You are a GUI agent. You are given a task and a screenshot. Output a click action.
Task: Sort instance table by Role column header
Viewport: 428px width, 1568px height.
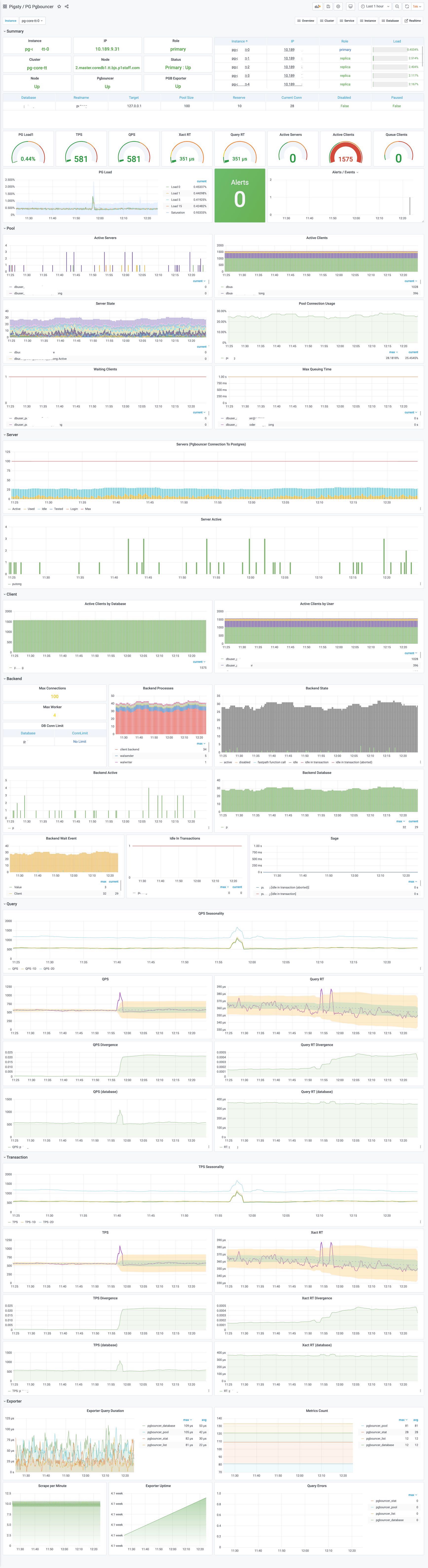point(345,41)
